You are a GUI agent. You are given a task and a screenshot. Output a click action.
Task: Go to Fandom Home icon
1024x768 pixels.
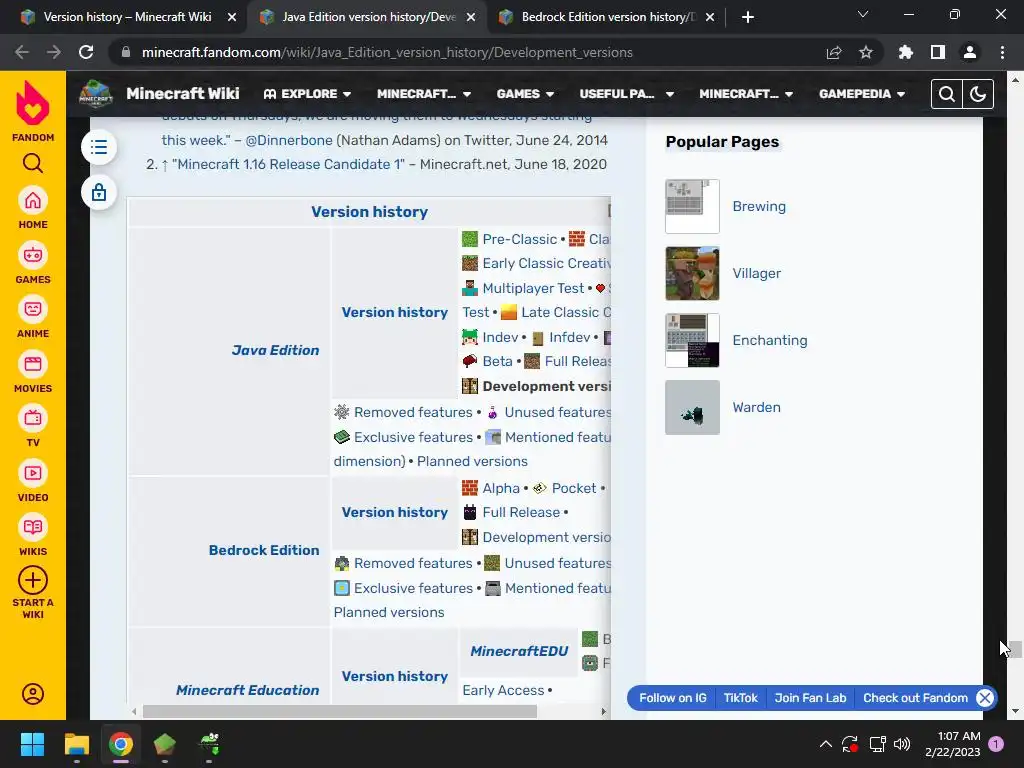pos(33,201)
